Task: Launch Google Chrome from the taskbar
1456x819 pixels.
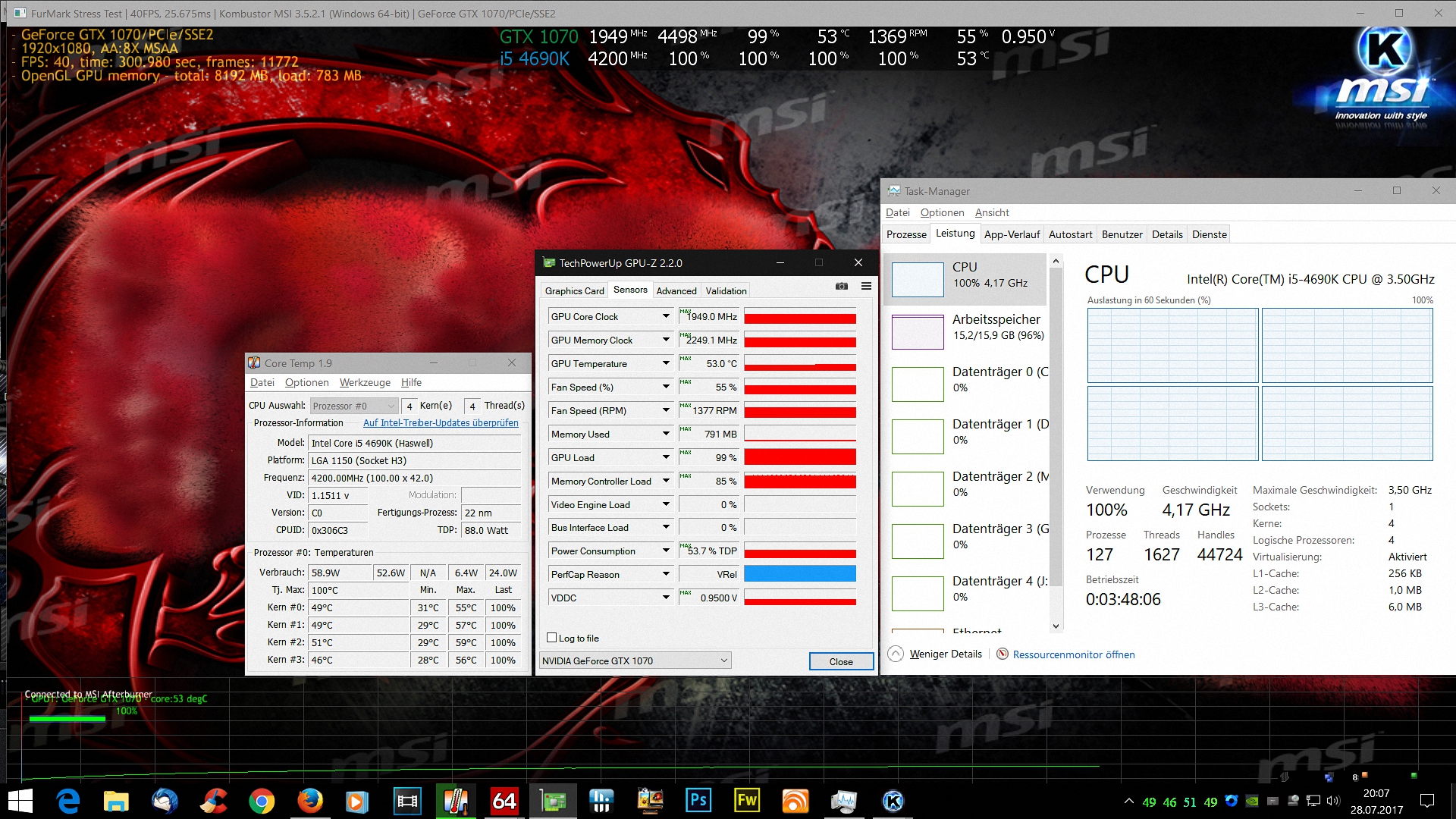Action: coord(262,801)
